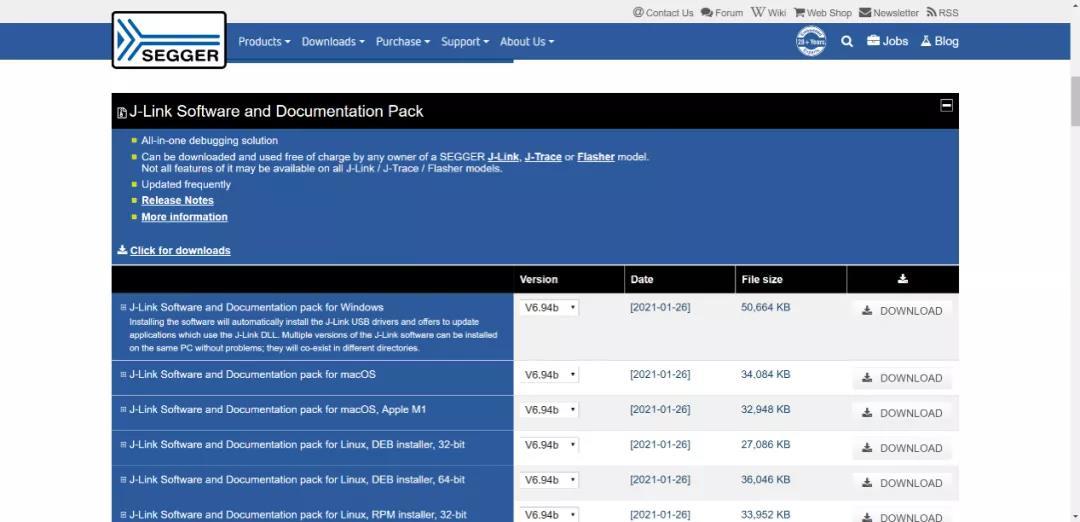Viewport: 1080px width, 522px height.
Task: Open the Web Shop cart link
Action: 822,13
